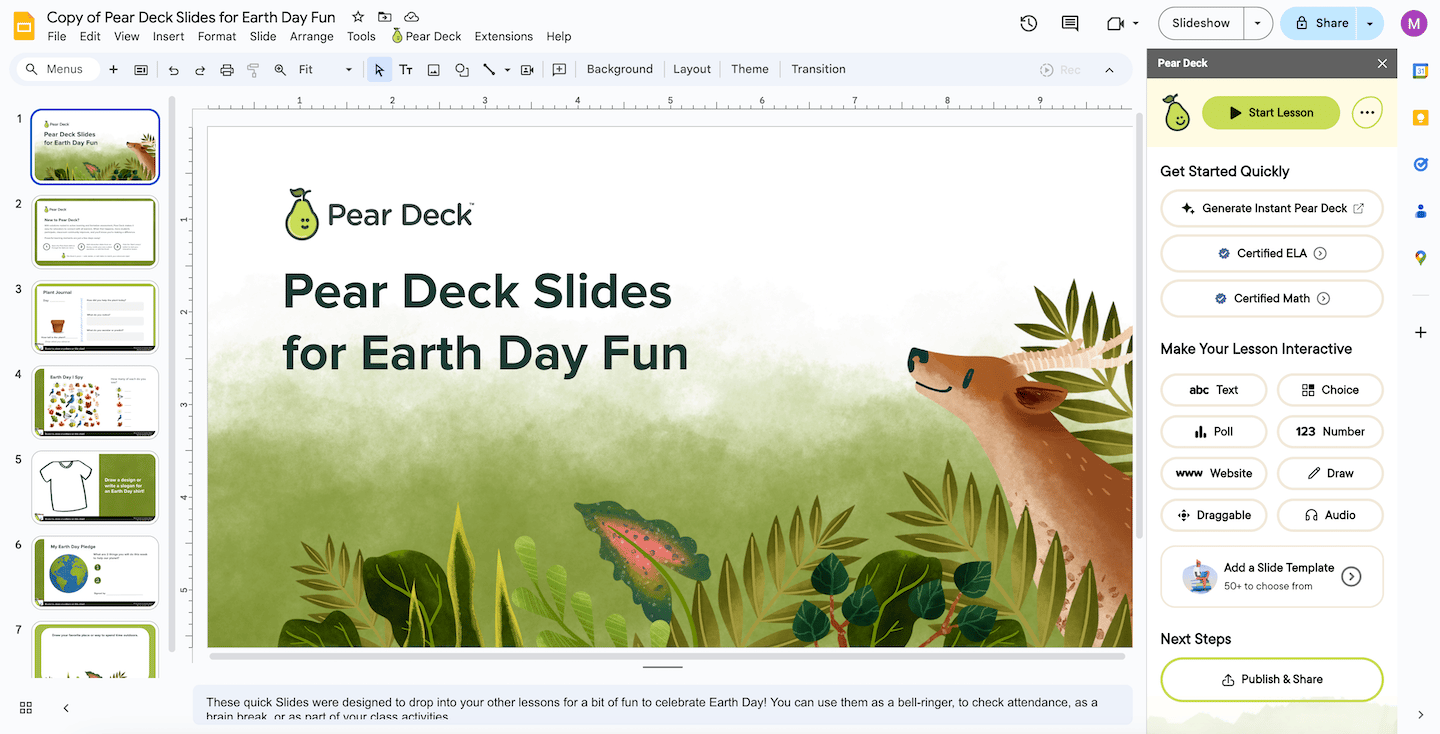Star this presentation
This screenshot has height=734, width=1440.
[x=358, y=17]
